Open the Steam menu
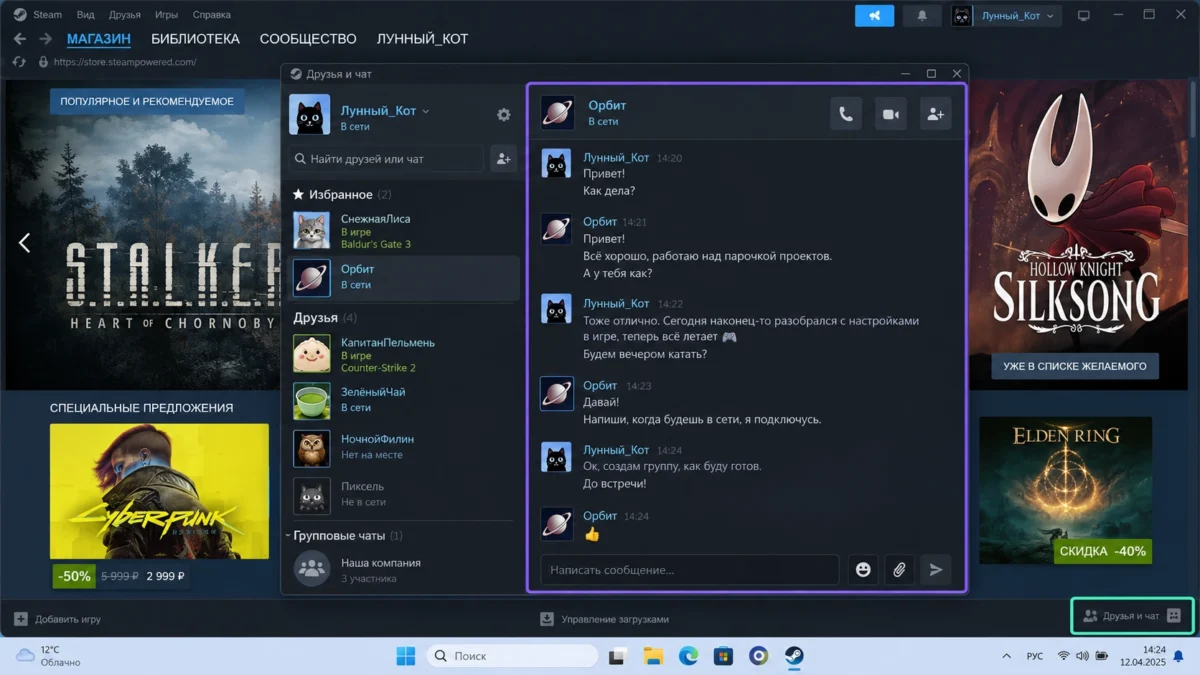 (x=47, y=15)
